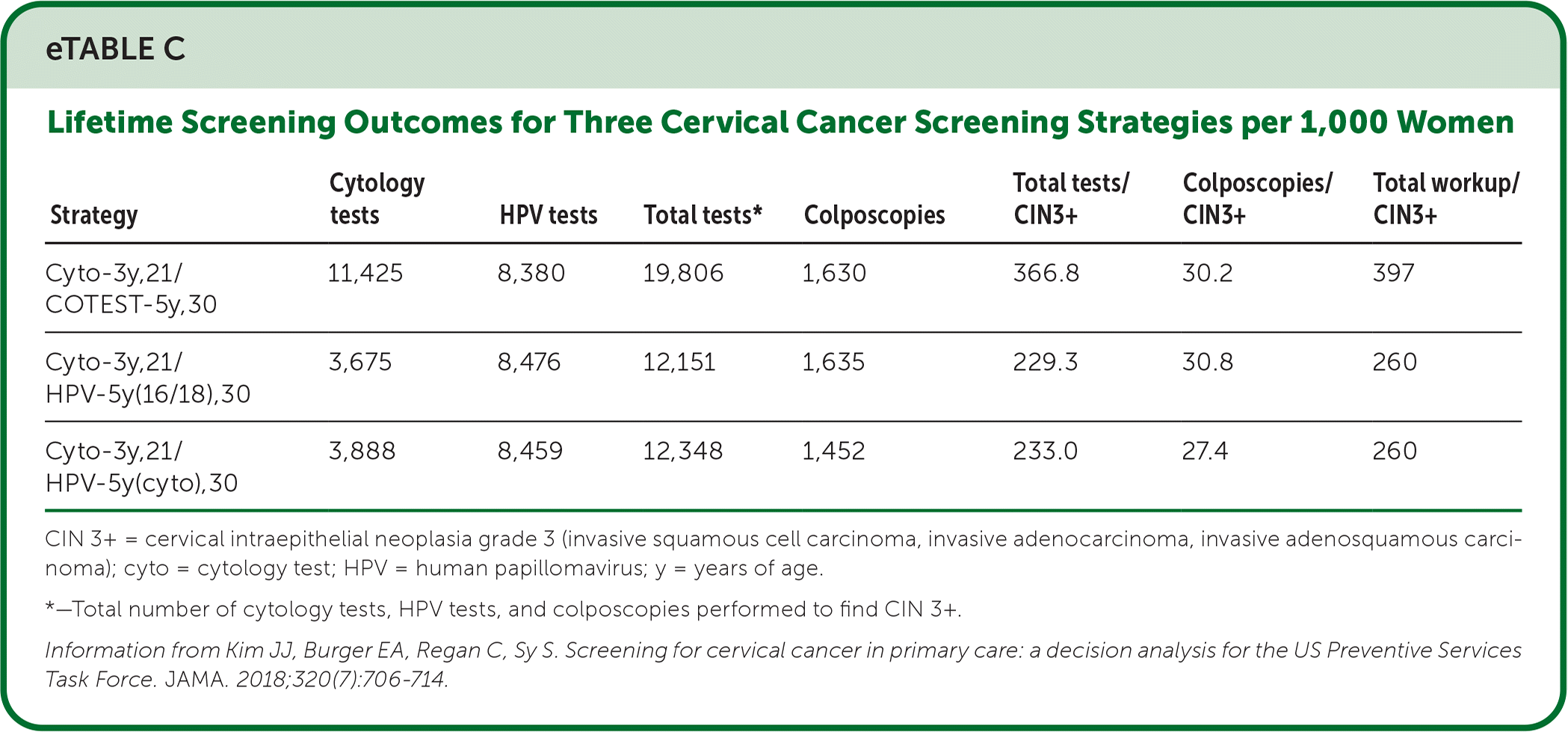Click the 19,806 total tests value
Image resolution: width=1568 pixels, height=732 pixels.
coord(683,273)
